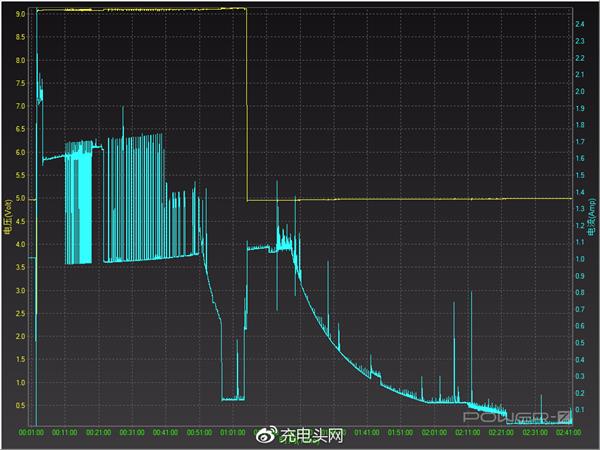The image size is (600, 450).
Task: Click the 2.0 amp axis tick label
Action: (x=580, y=91)
